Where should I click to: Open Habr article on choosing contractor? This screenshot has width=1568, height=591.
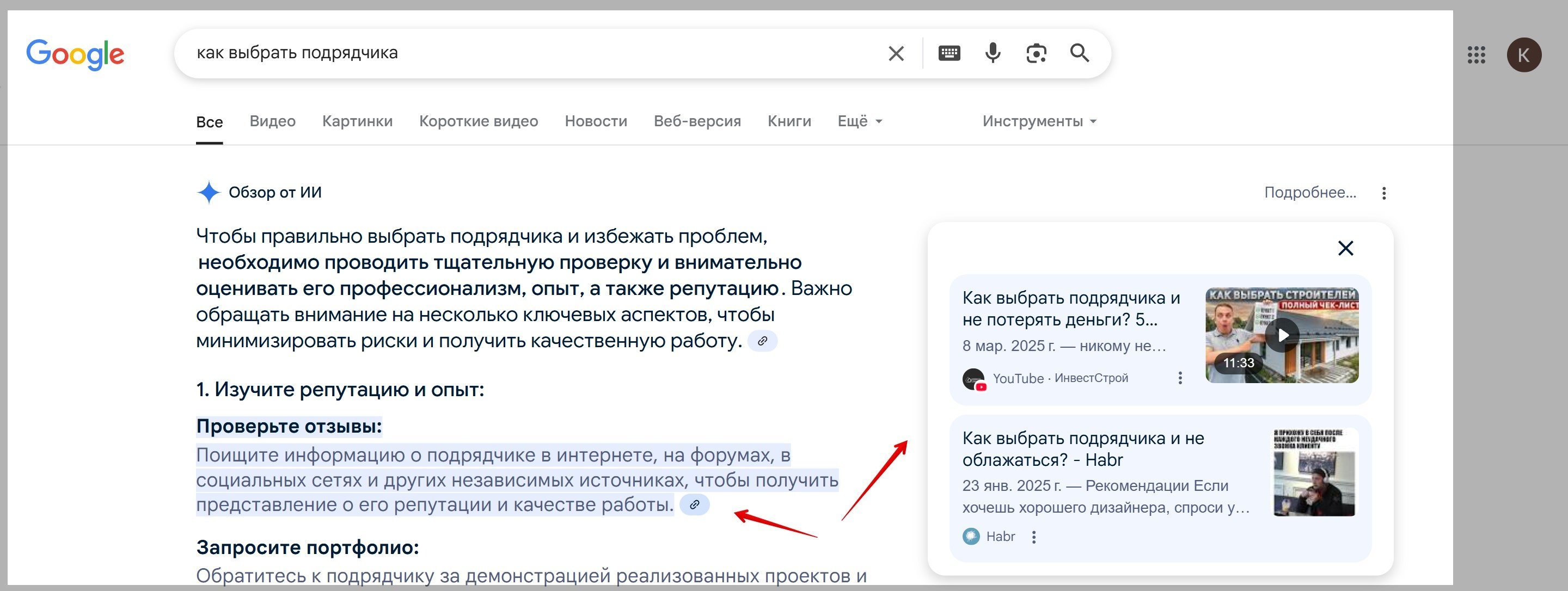1083,448
